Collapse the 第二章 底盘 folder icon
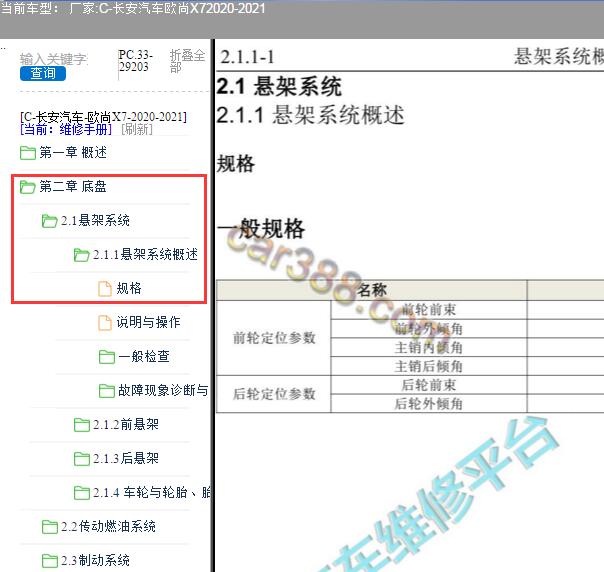Screen dimensions: 604x572 [x=28, y=187]
